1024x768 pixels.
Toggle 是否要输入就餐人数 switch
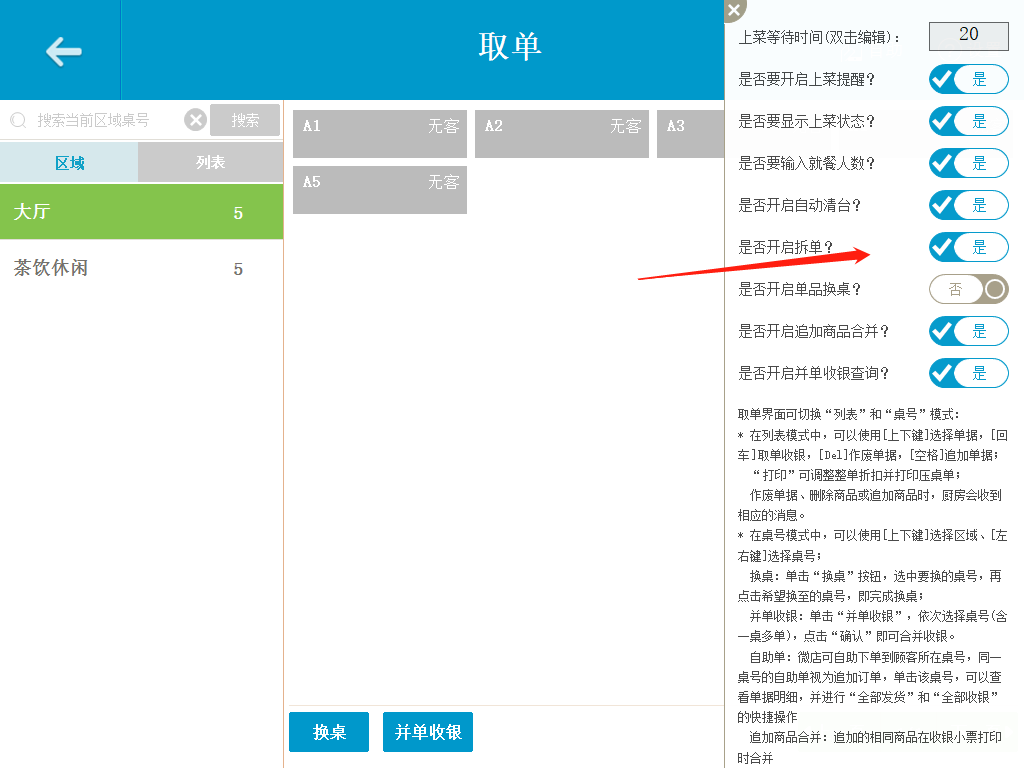pos(968,163)
